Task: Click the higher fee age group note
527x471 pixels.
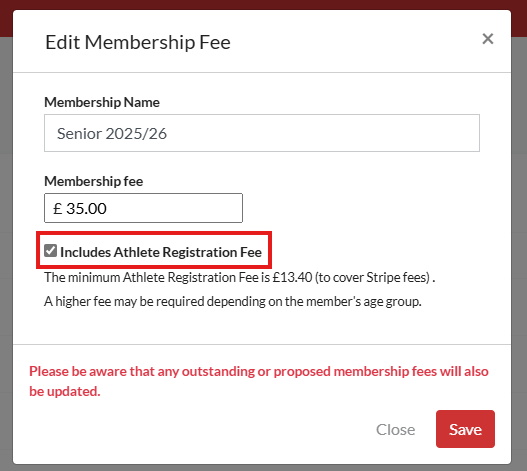Action: [x=233, y=302]
